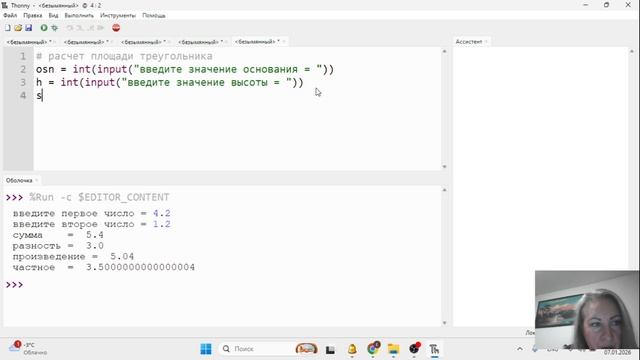Click the editor scrollbar down arrow

(x=444, y=167)
